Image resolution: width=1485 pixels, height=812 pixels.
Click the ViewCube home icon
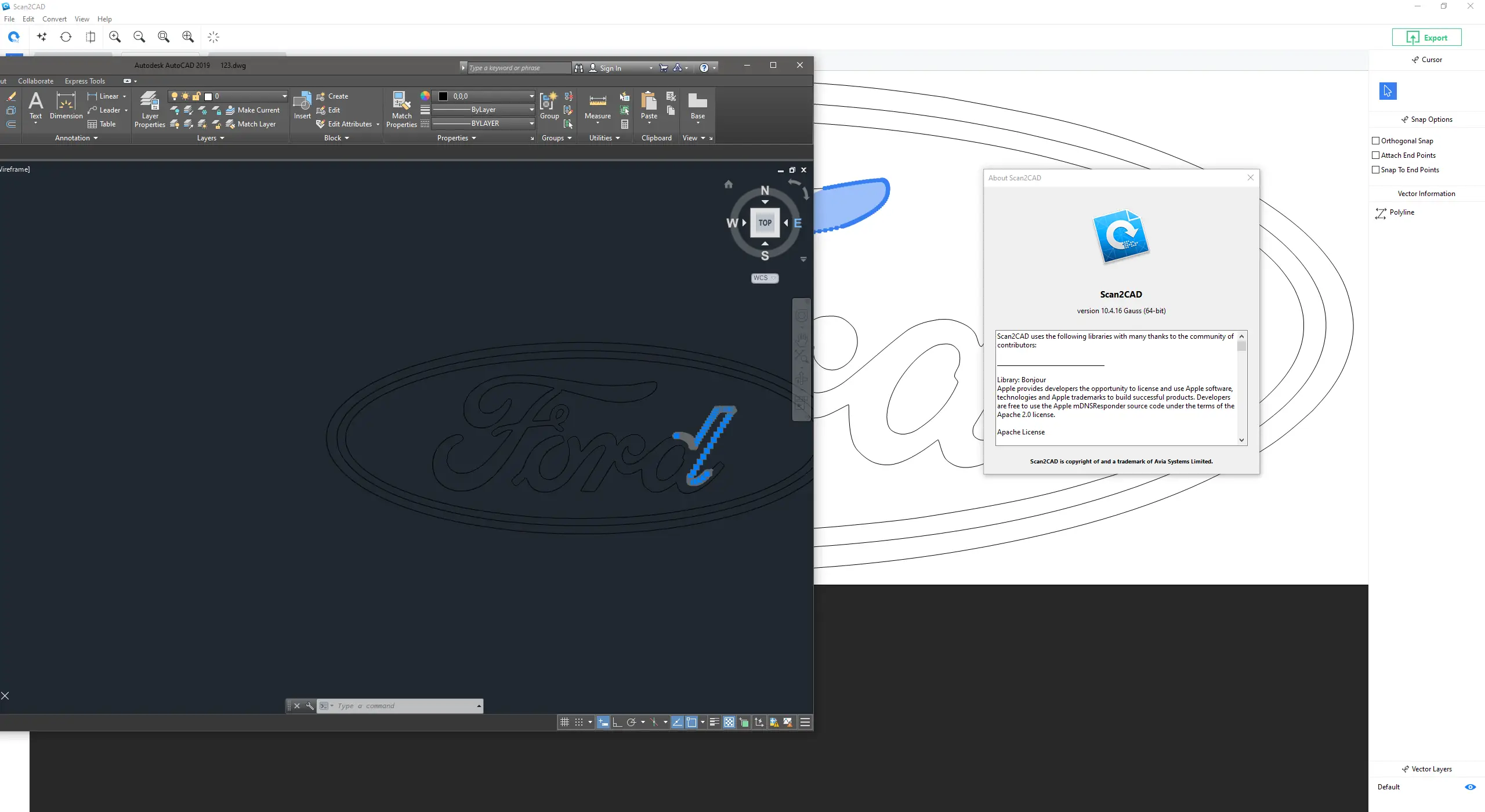(x=729, y=184)
